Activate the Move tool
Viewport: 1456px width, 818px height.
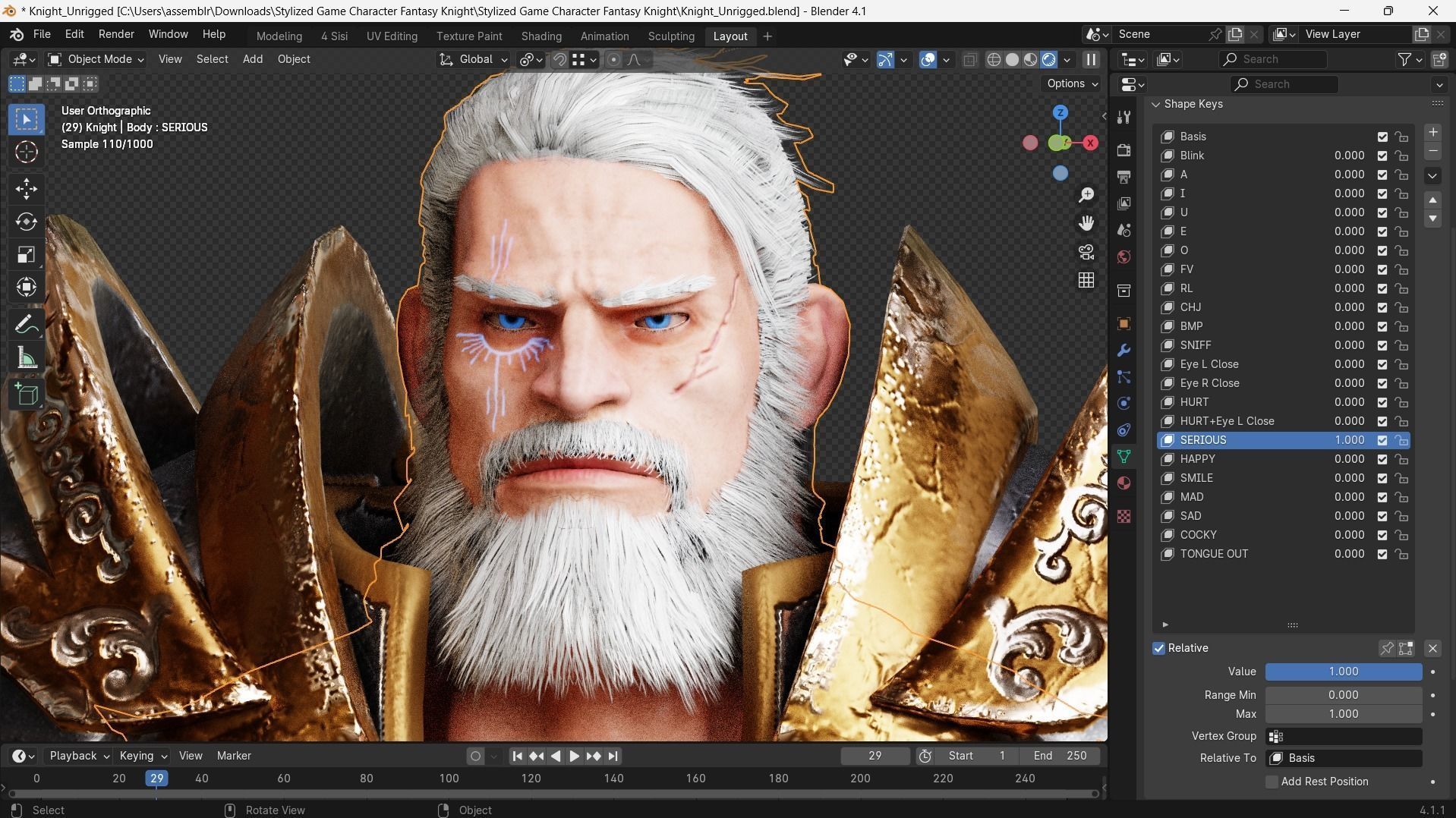[27, 189]
